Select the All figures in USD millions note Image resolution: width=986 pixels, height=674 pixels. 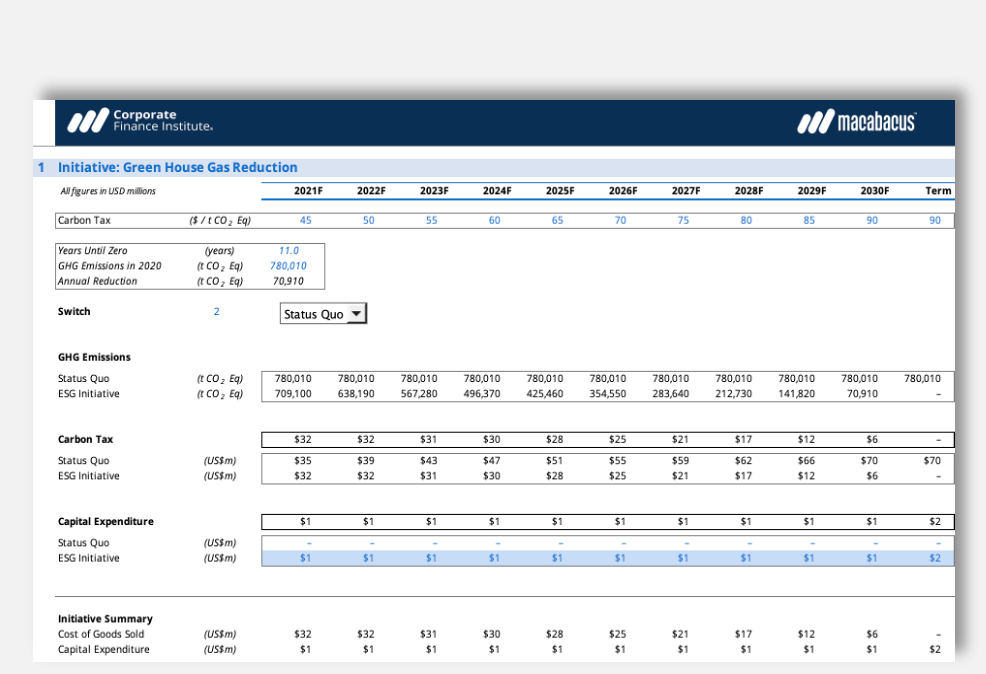[x=108, y=191]
